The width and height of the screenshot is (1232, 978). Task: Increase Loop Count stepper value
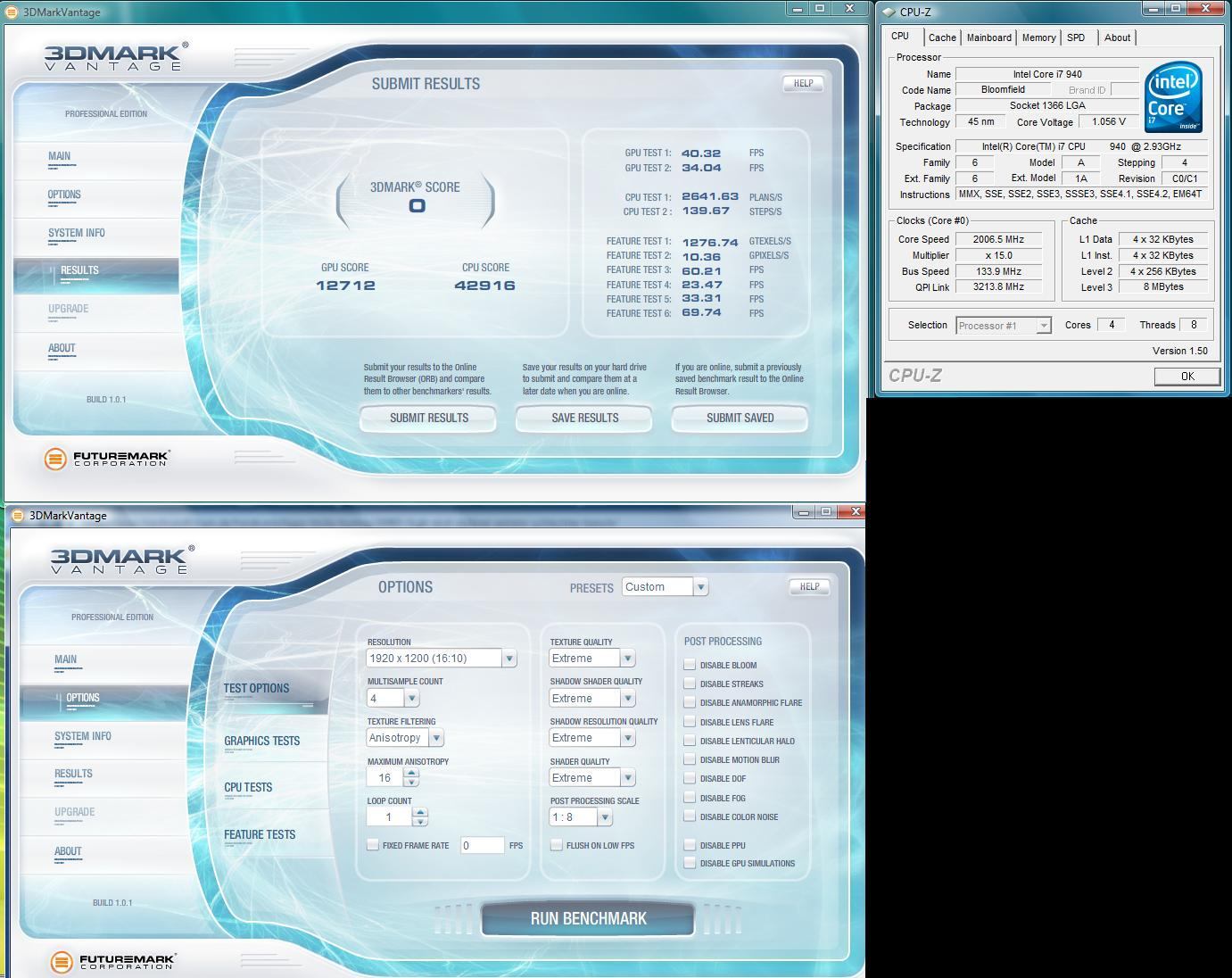[x=419, y=812]
